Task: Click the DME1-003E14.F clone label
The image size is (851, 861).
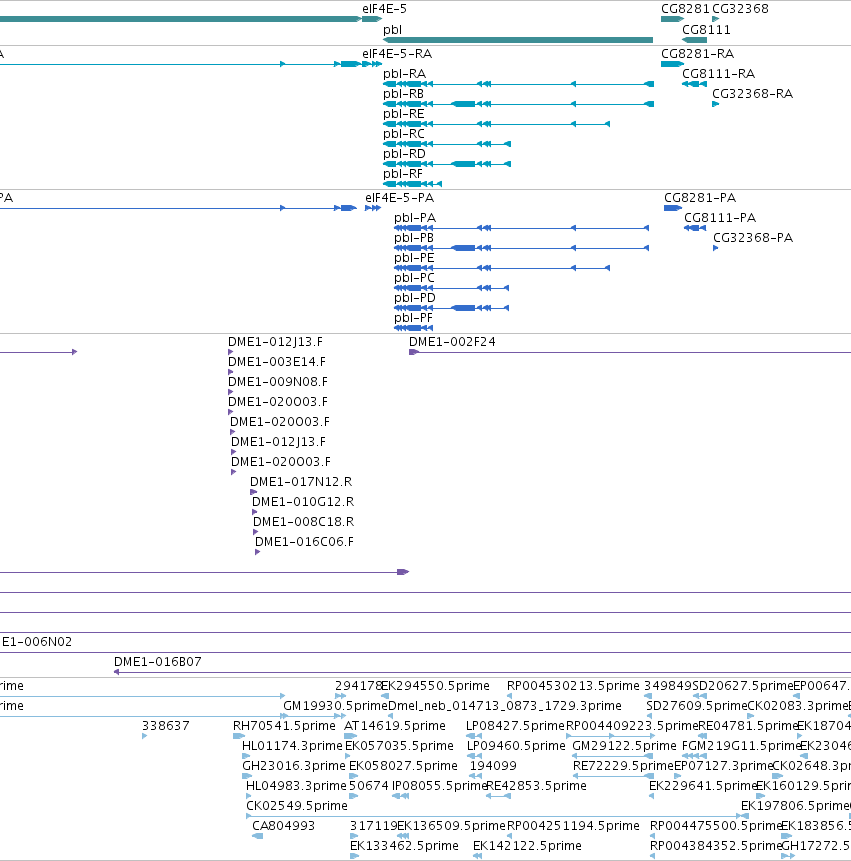Action: [x=277, y=362]
